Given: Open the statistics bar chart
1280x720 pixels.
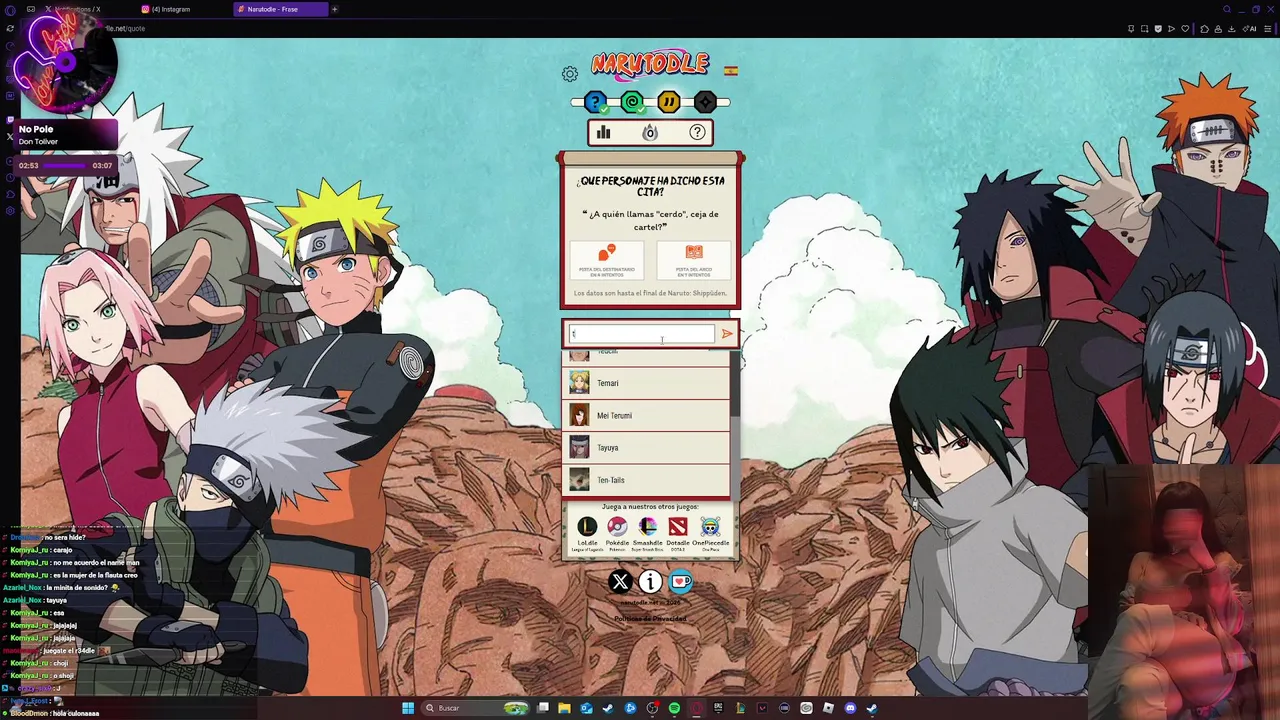Looking at the screenshot, I should 603,132.
